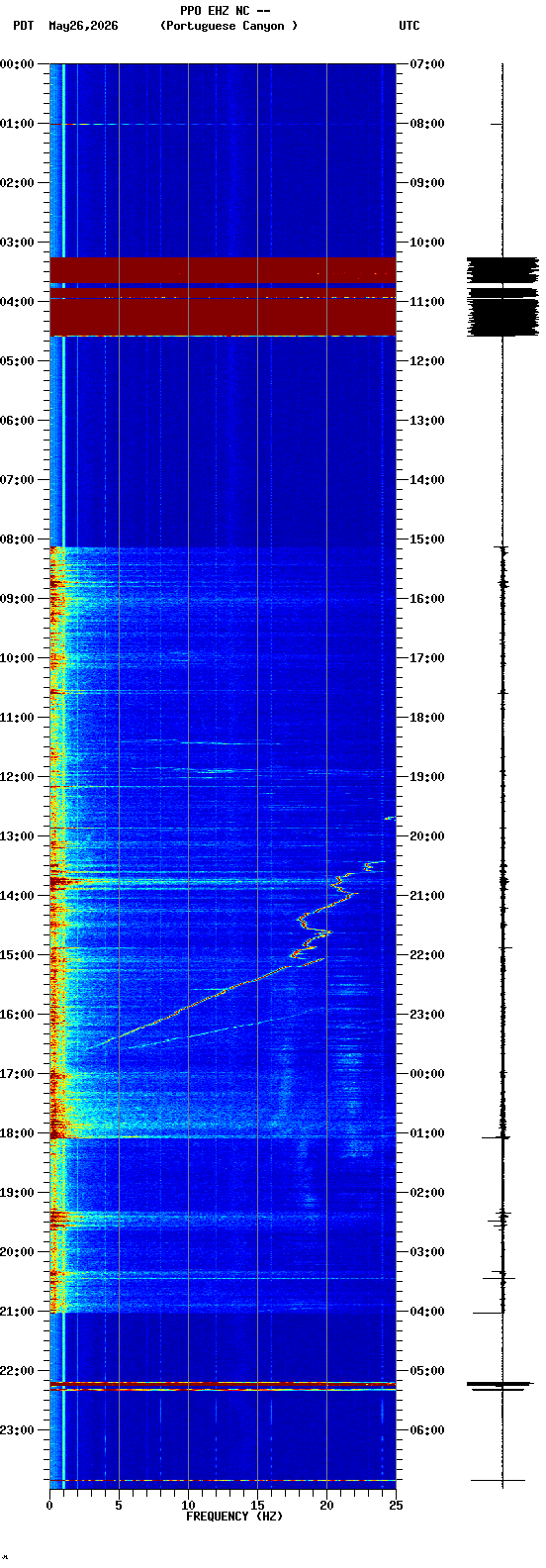Click the PDT axis '04:00' label
This screenshot has width=546, height=1568.
[x=17, y=302]
